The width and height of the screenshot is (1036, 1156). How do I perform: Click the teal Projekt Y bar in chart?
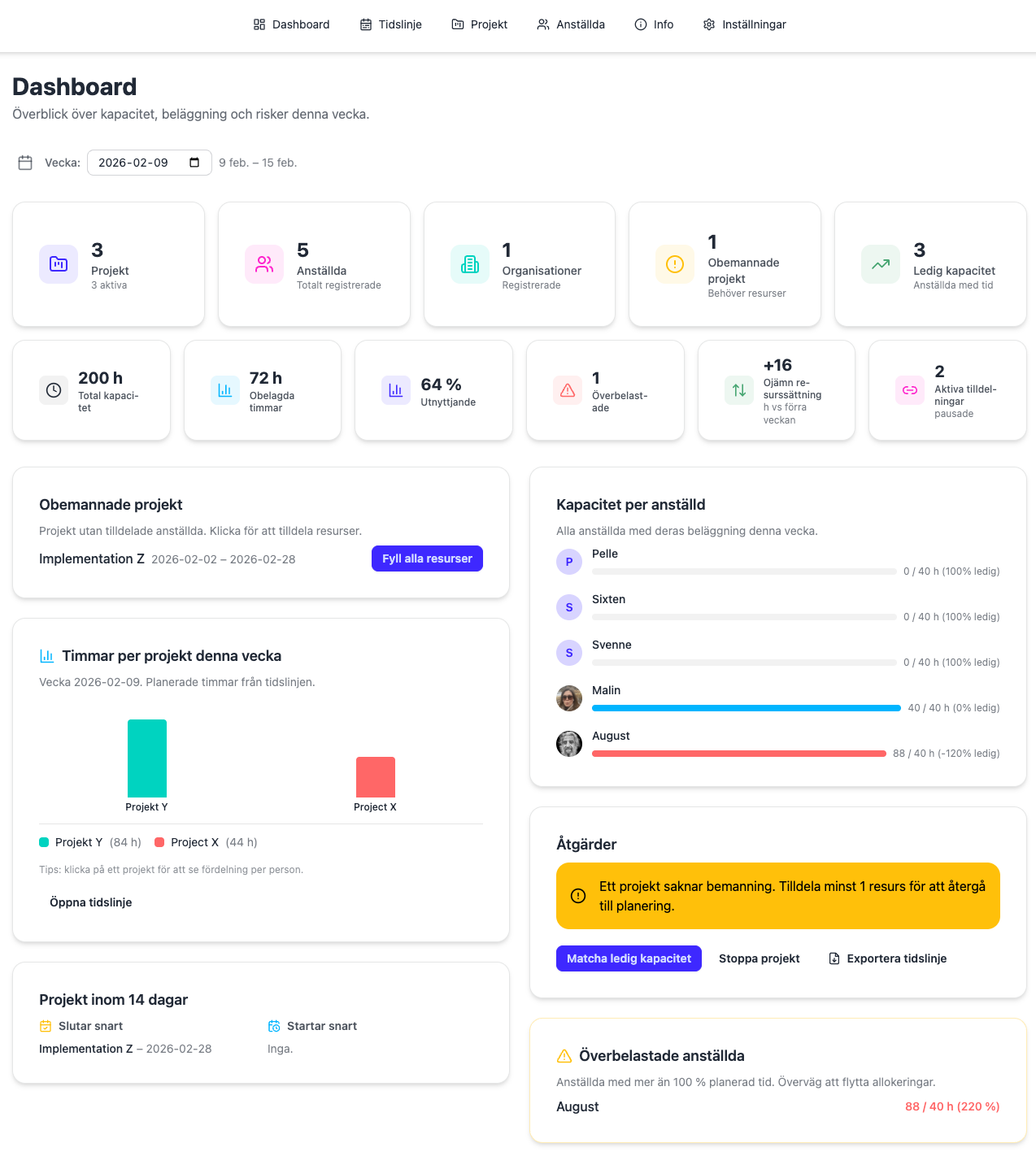pyautogui.click(x=147, y=758)
